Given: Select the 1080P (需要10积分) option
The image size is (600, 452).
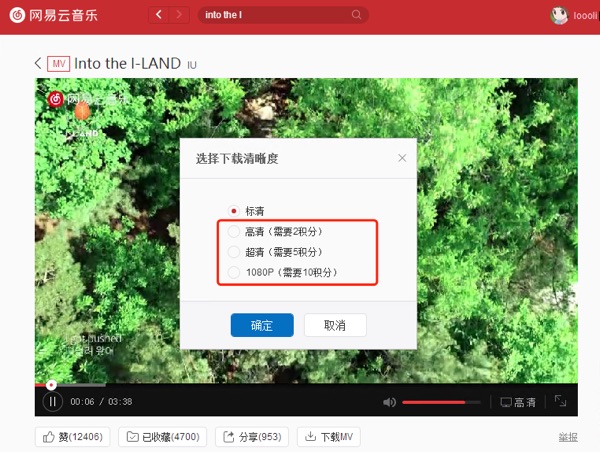Looking at the screenshot, I should point(282,273).
